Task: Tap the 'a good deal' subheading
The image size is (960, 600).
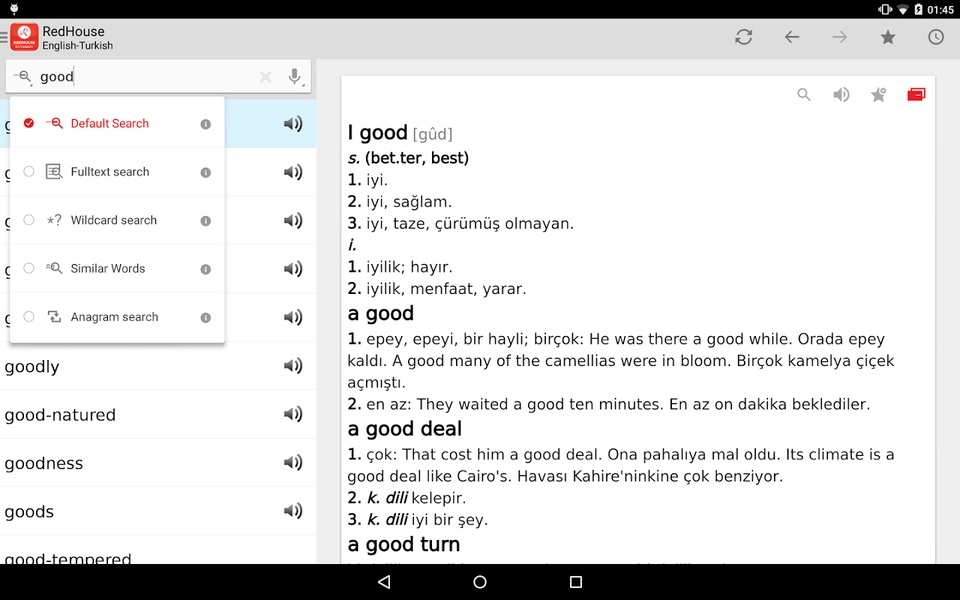Action: 405,429
